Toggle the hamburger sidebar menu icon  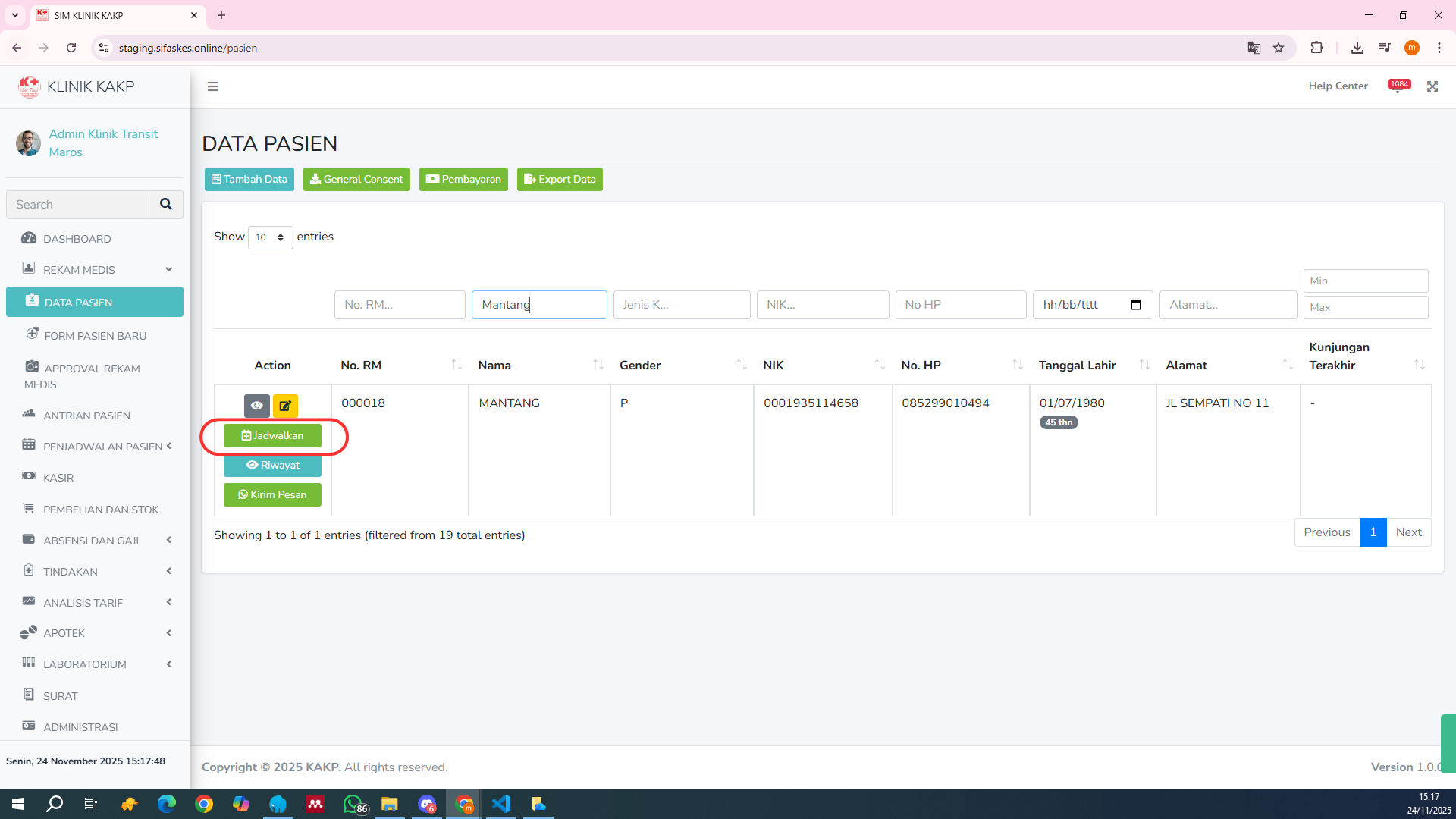pos(213,86)
